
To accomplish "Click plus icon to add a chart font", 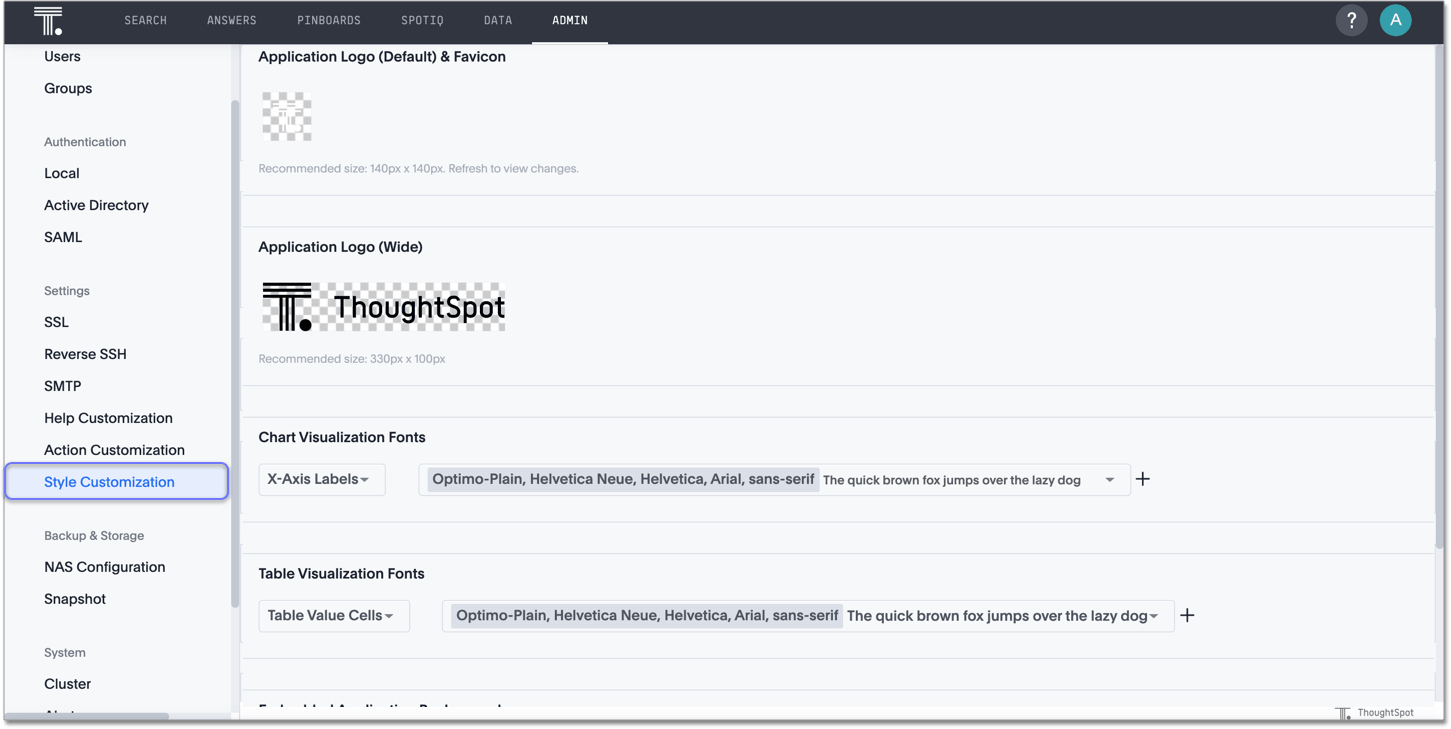I will click(1142, 479).
